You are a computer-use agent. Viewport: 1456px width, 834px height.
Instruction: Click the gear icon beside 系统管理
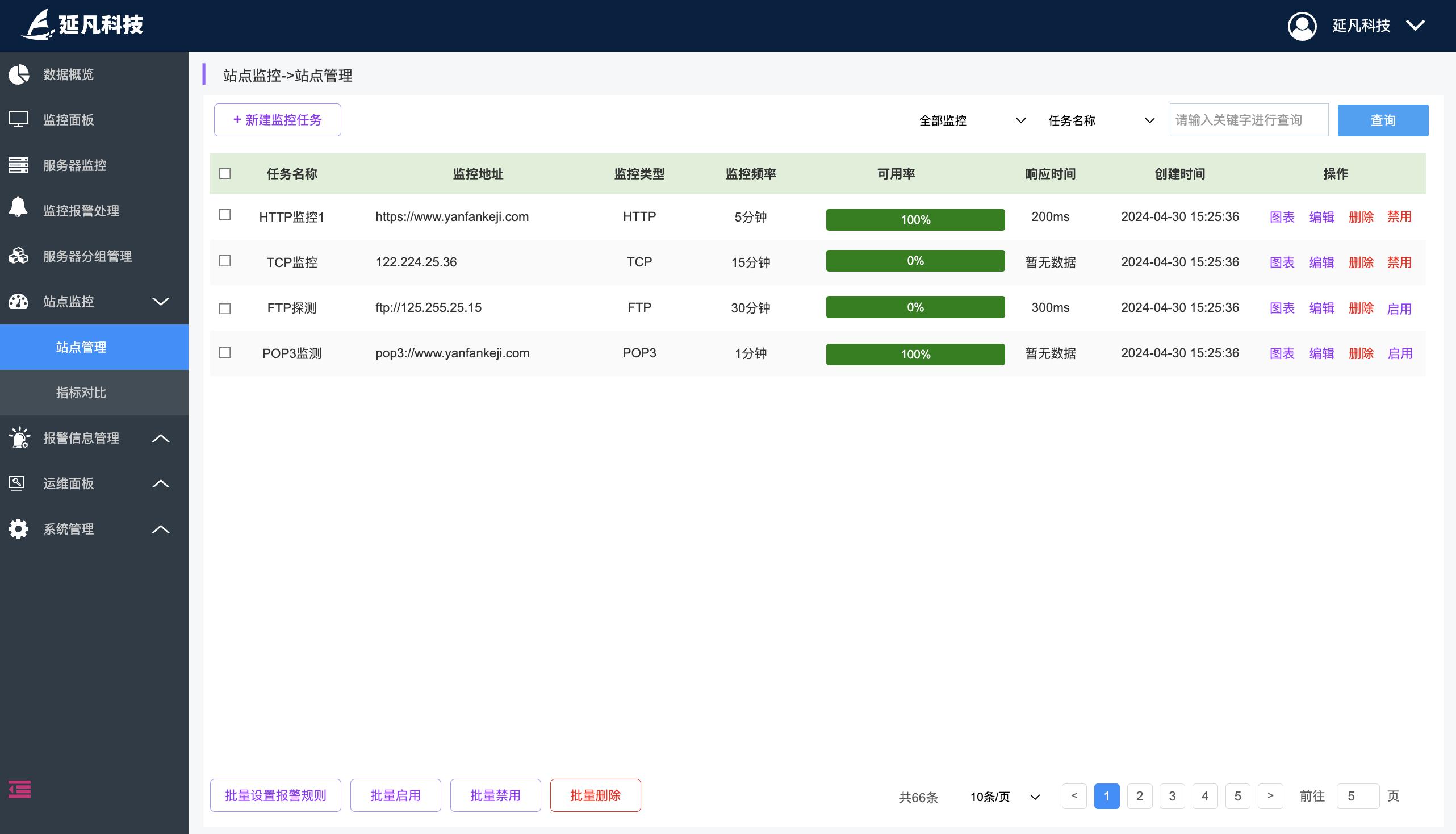point(18,529)
